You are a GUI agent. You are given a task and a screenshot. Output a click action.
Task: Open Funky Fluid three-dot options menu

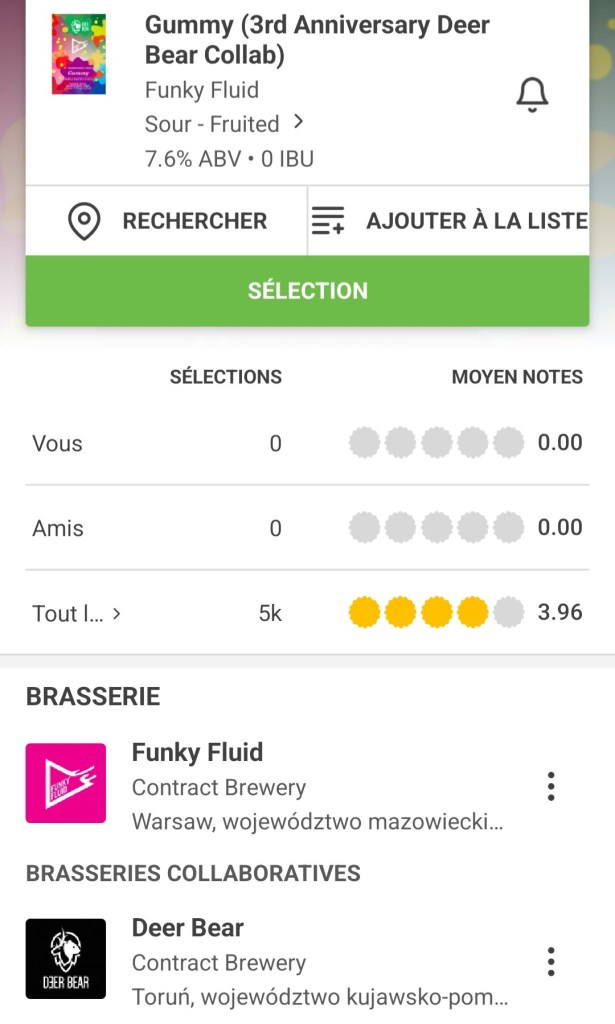coord(551,787)
